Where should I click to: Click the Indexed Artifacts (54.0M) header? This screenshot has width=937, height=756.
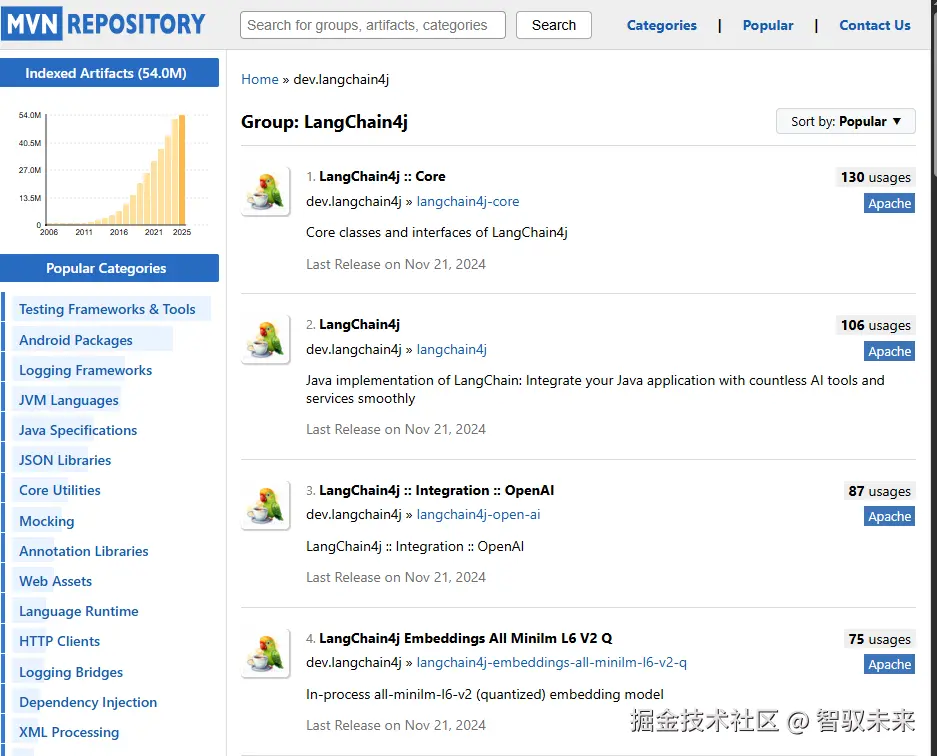coord(109,73)
